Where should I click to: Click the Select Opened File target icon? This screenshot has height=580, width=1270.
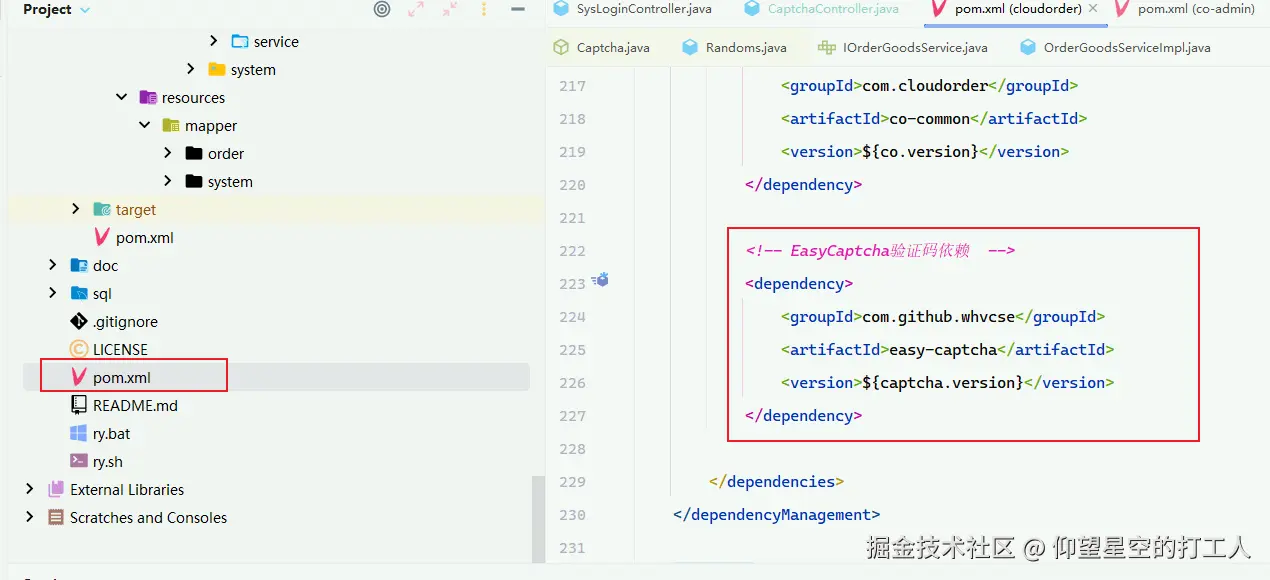[x=382, y=9]
